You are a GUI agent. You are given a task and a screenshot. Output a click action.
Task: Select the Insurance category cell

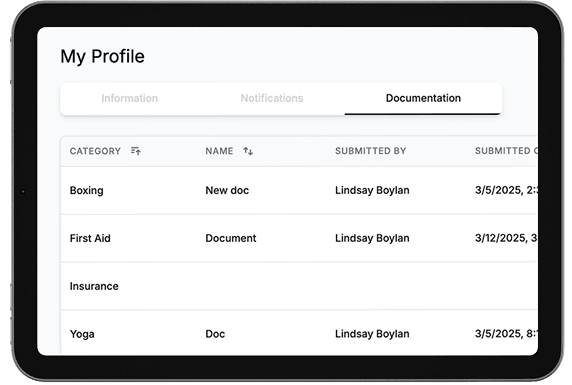click(94, 286)
